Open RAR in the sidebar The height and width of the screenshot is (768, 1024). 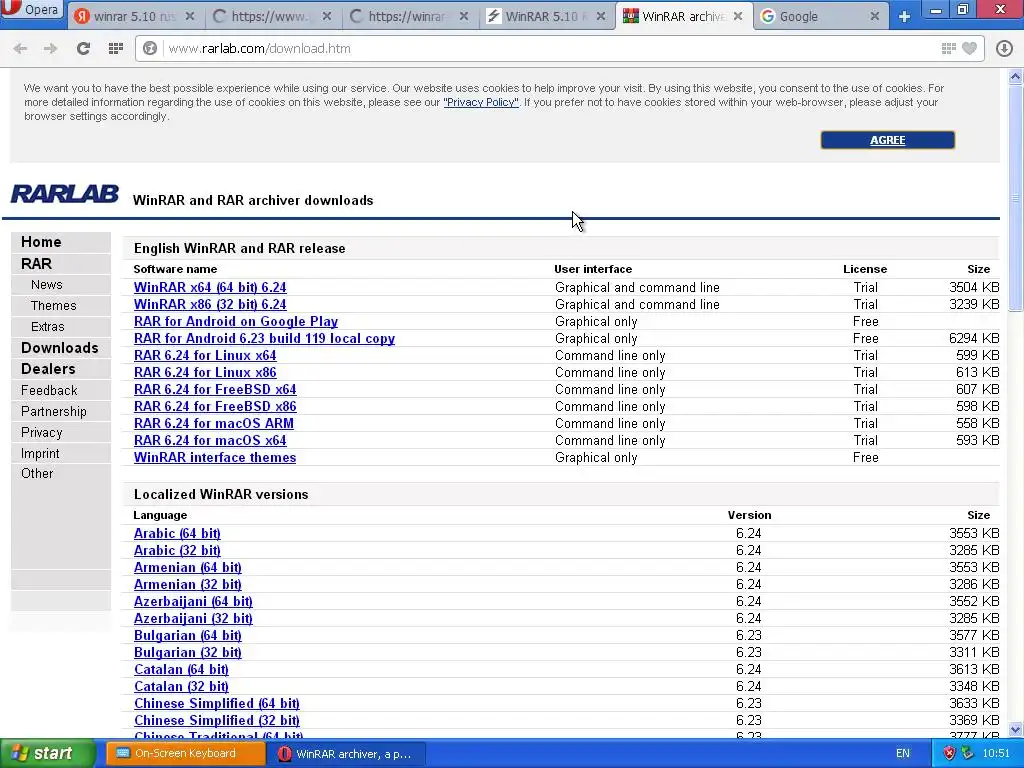[x=36, y=264]
